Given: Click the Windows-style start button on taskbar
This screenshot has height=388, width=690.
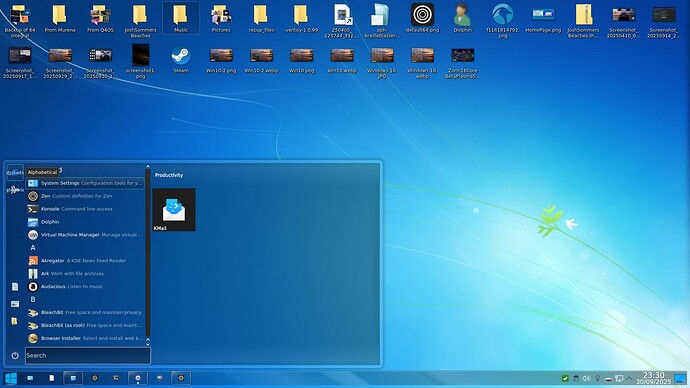Looking at the screenshot, I should 11,378.
